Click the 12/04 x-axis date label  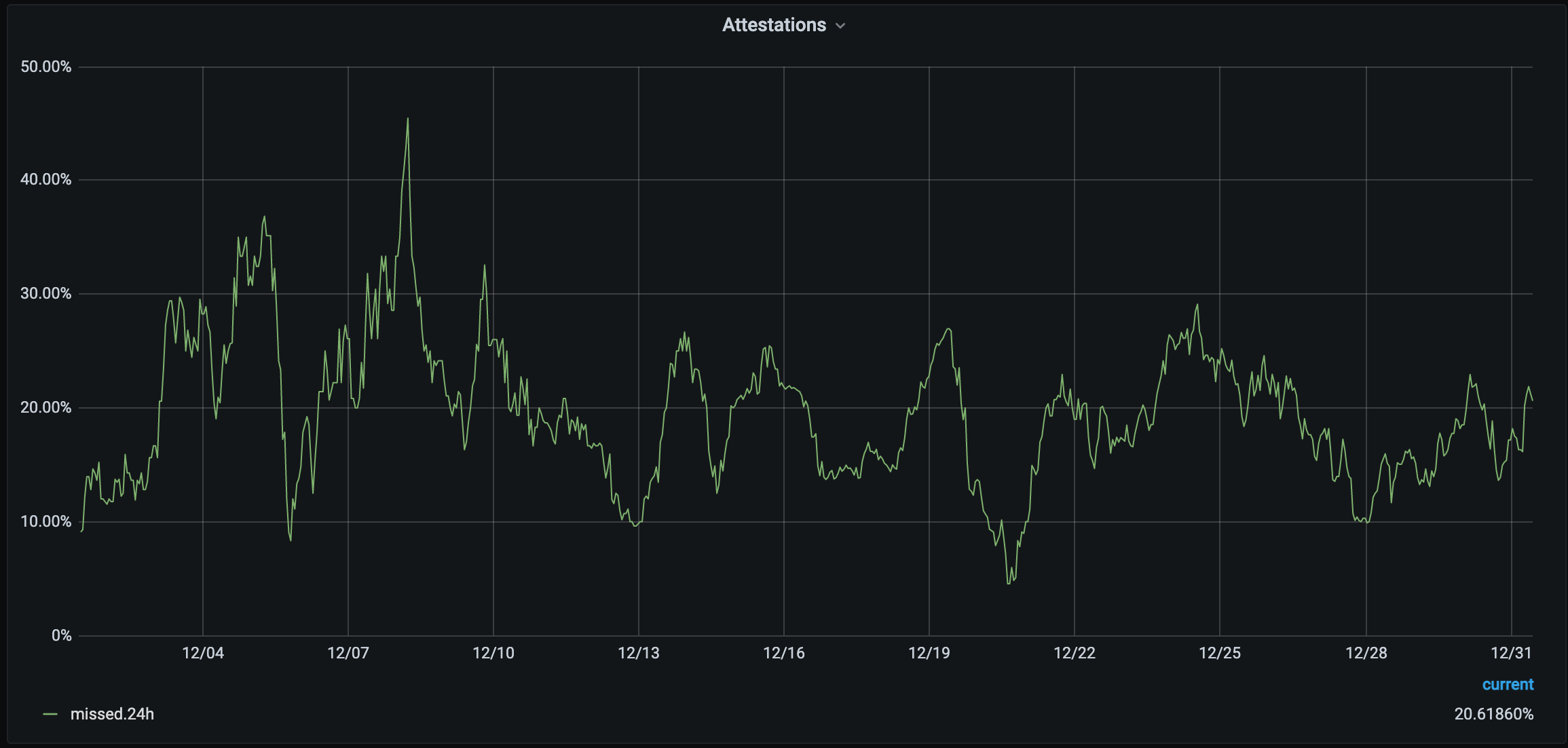click(203, 653)
